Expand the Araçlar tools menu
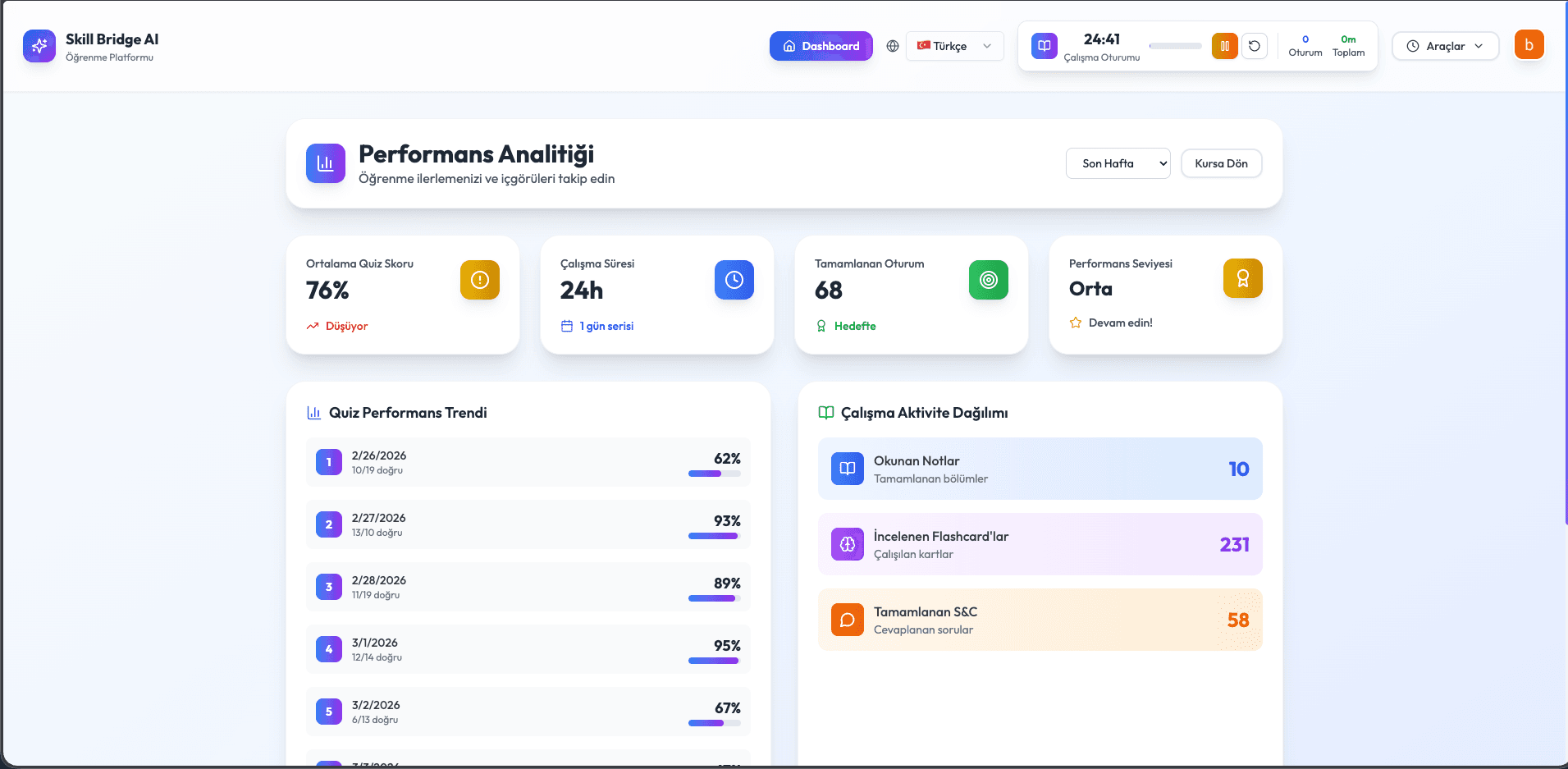Viewport: 1568px width, 769px height. click(1445, 46)
